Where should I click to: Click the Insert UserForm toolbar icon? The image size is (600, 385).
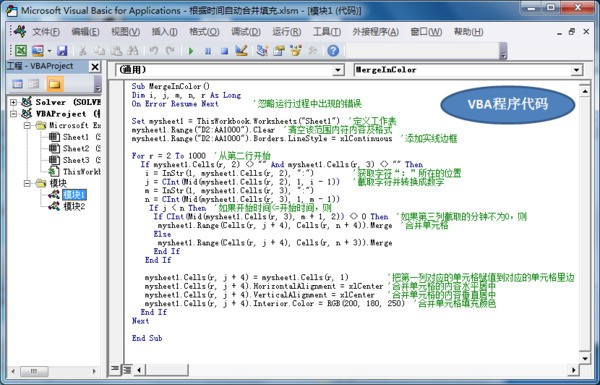pos(38,51)
